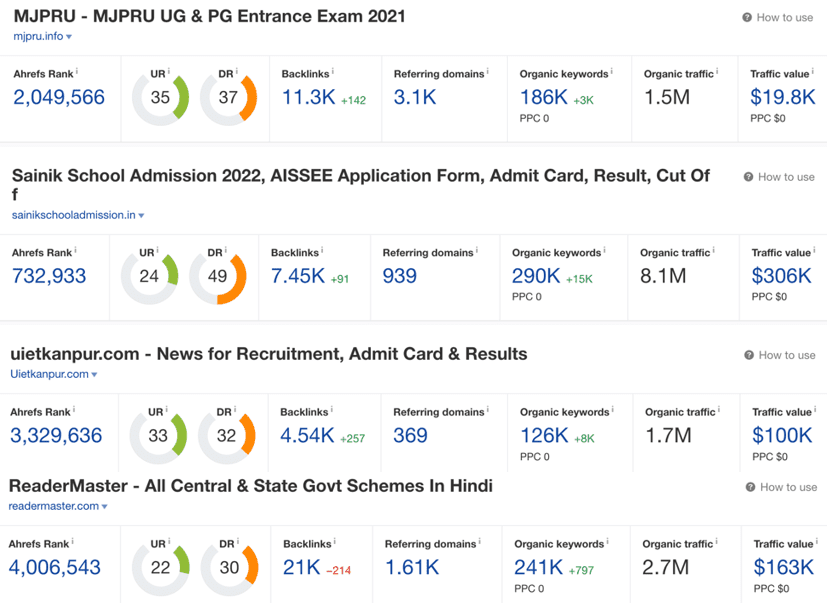Image resolution: width=831 pixels, height=606 pixels.
Task: Click the help icon beside Sainik School's How to use
Action: [748, 177]
